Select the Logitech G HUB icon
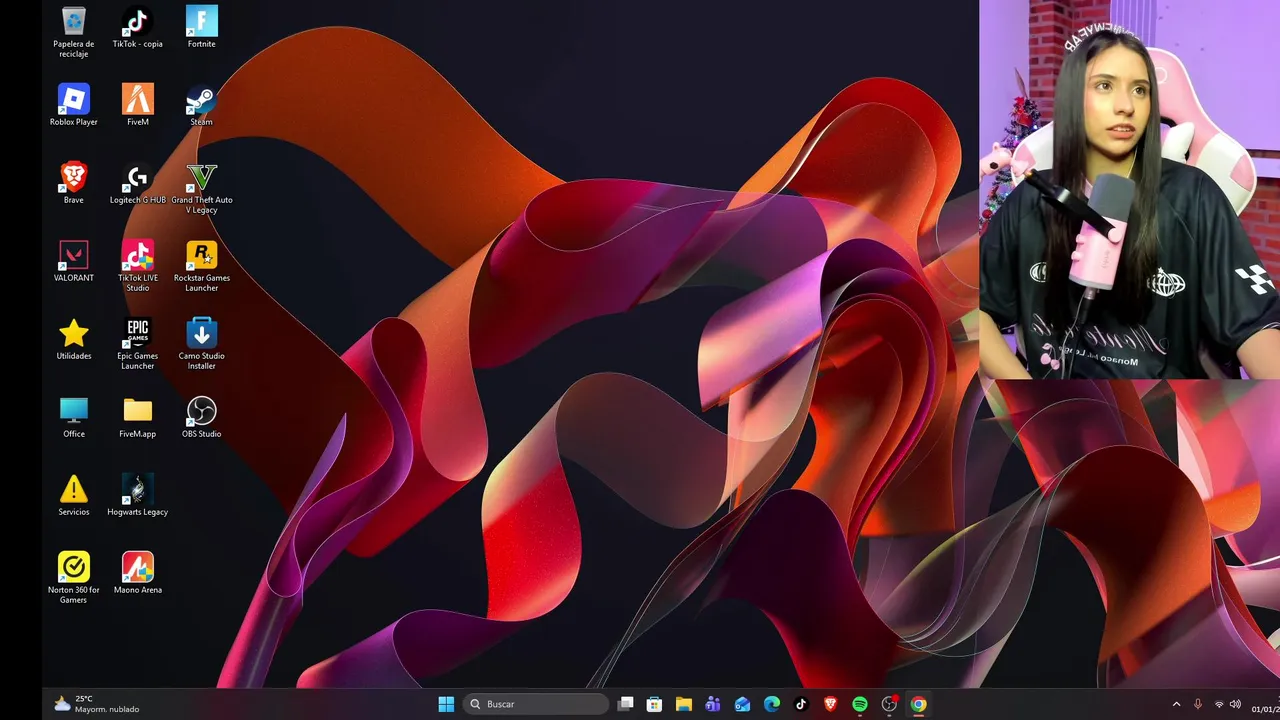This screenshot has width=1280, height=720. [137, 183]
